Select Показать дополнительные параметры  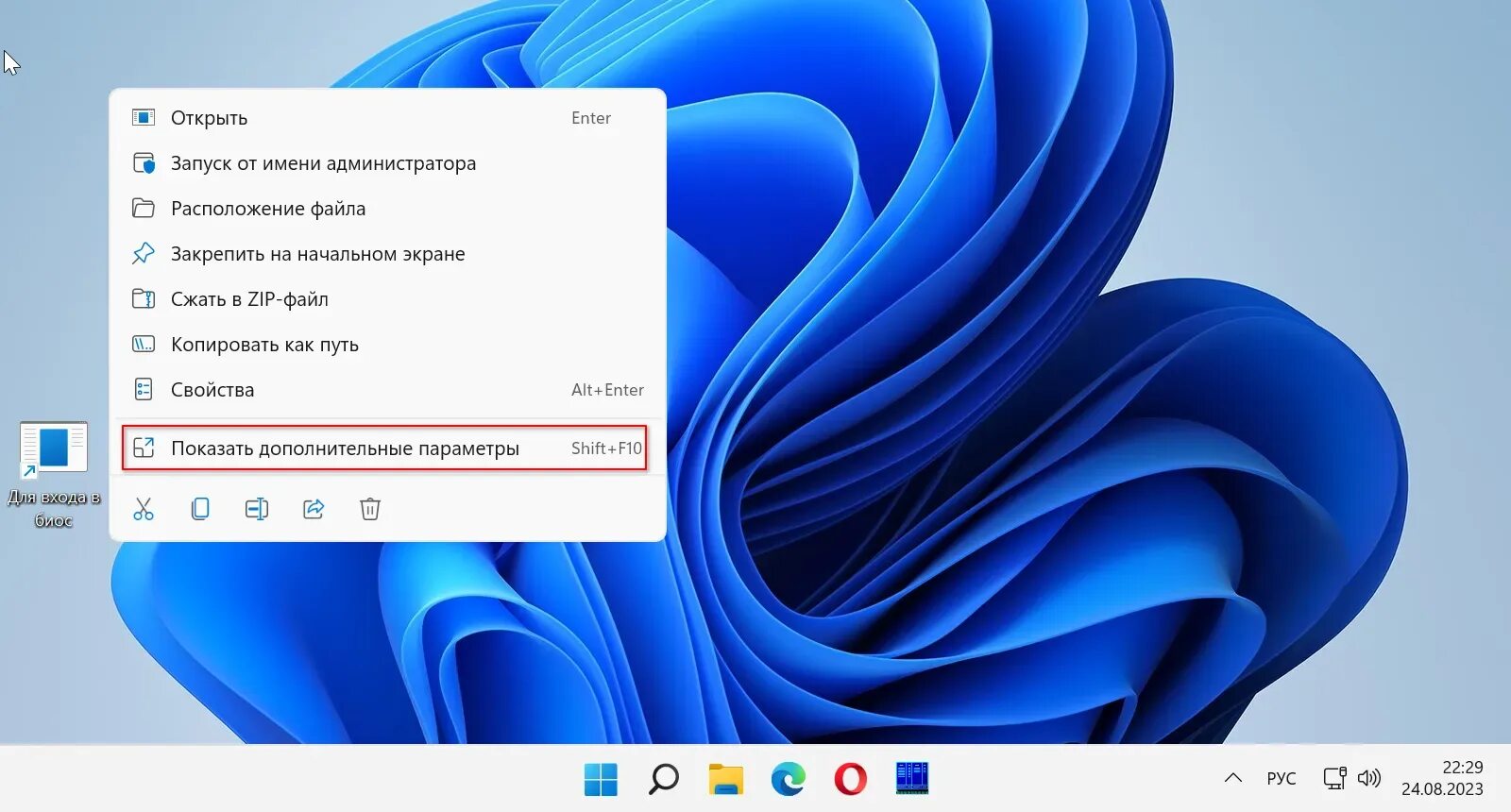[x=384, y=448]
